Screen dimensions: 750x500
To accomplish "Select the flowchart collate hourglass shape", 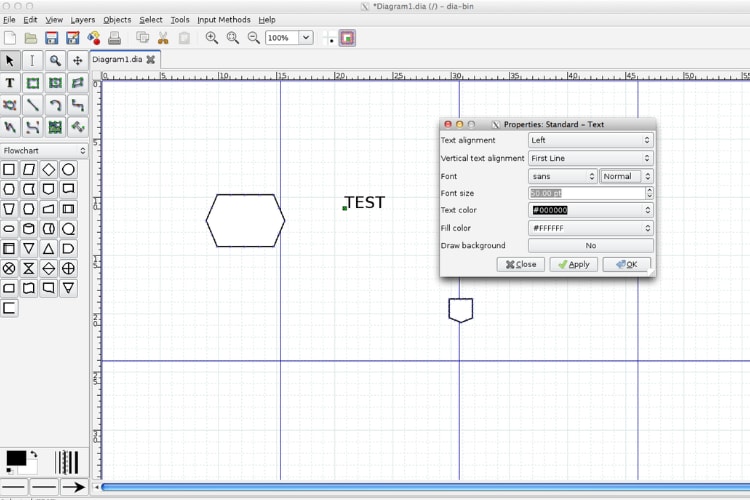I will [29, 268].
